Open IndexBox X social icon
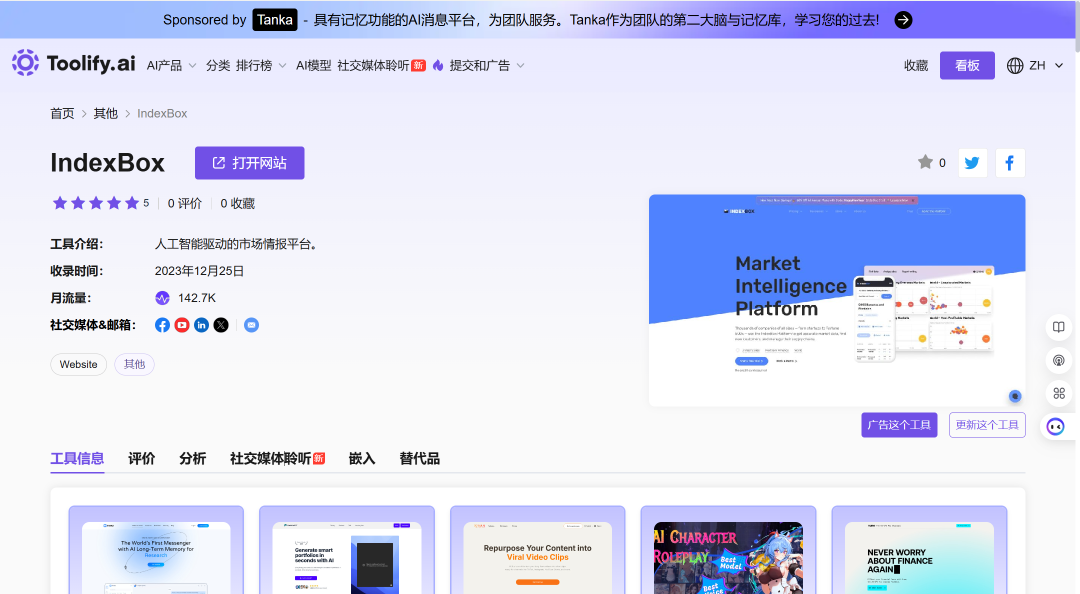1080x594 pixels. [x=220, y=325]
